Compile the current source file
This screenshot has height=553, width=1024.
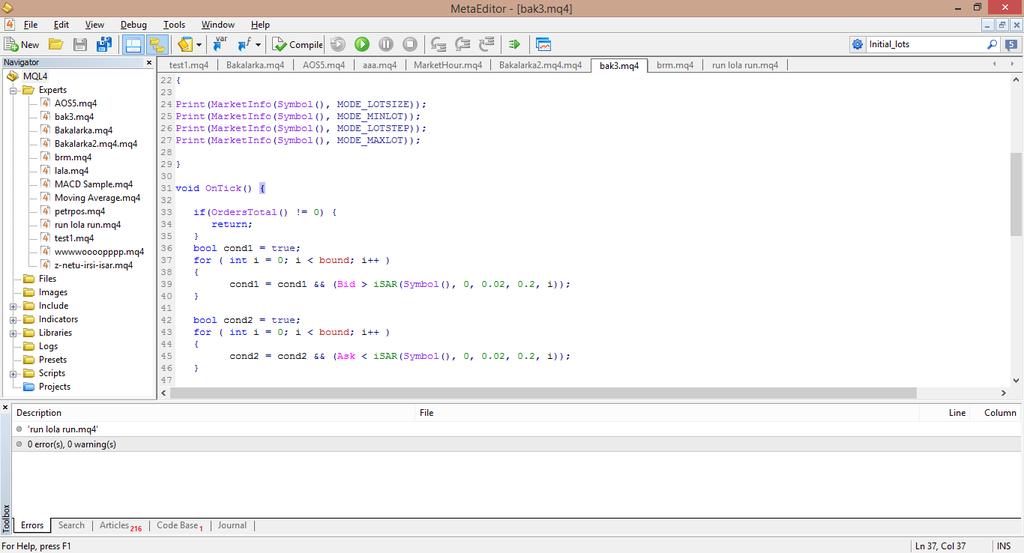[297, 44]
